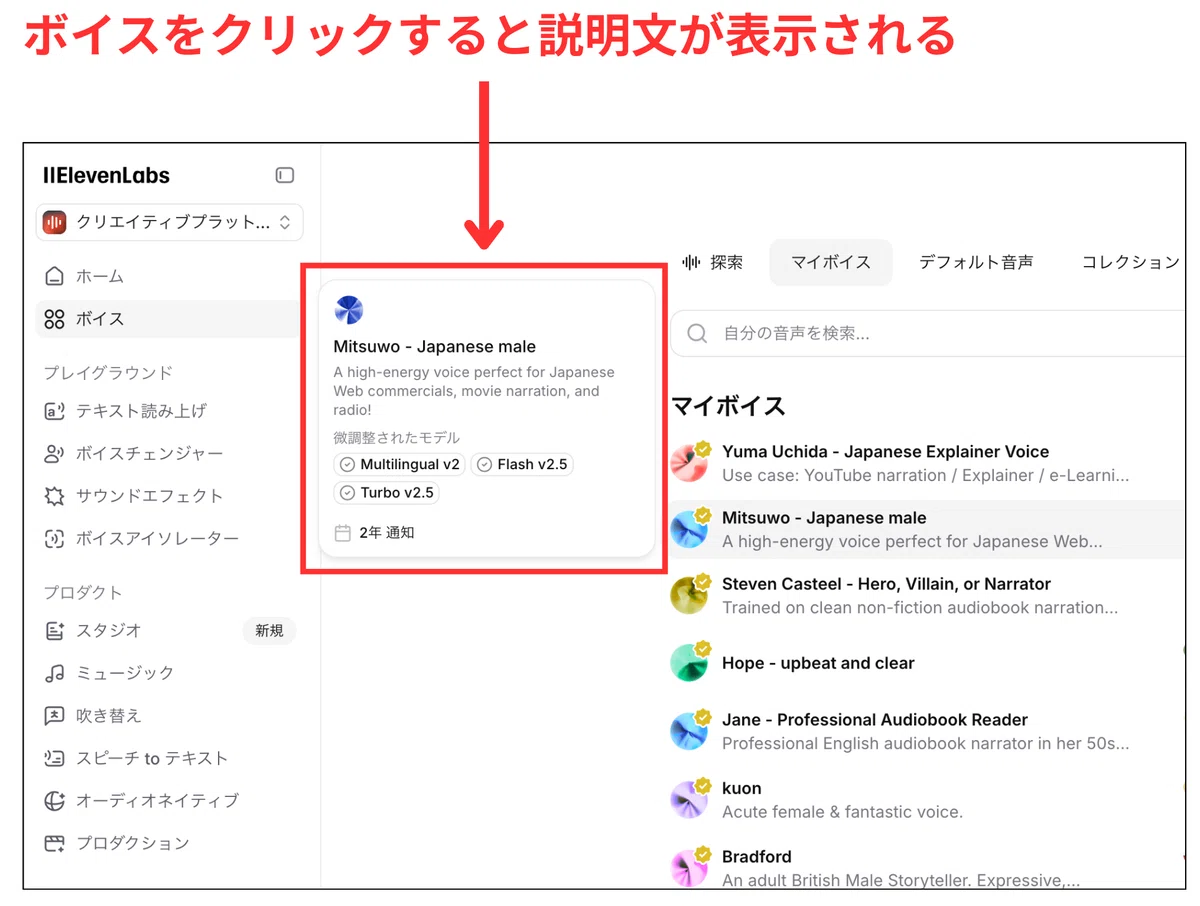Click the sparkle icon beside サウンドエフェクト
This screenshot has height=906, width=1200.
tap(54, 496)
